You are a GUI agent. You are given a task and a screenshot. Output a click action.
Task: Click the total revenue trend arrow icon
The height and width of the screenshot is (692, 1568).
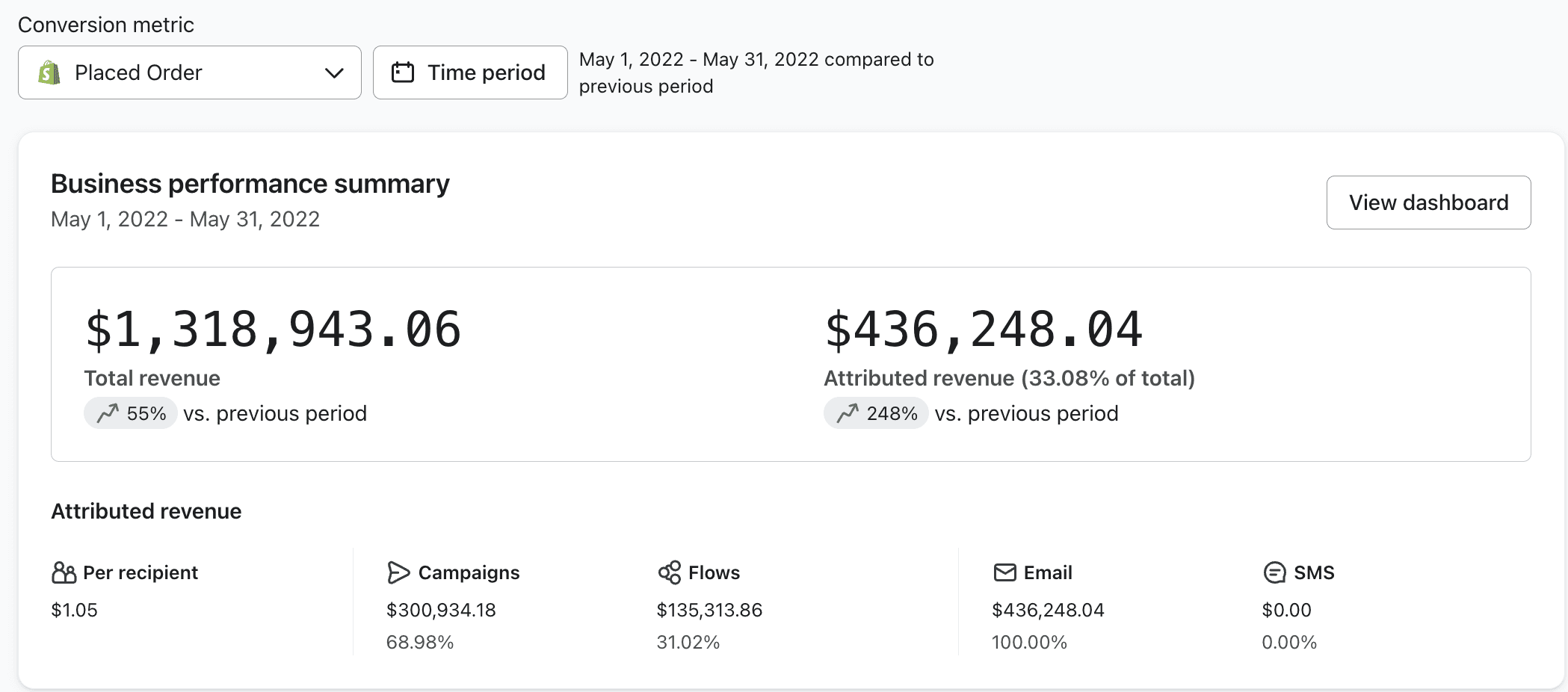108,413
